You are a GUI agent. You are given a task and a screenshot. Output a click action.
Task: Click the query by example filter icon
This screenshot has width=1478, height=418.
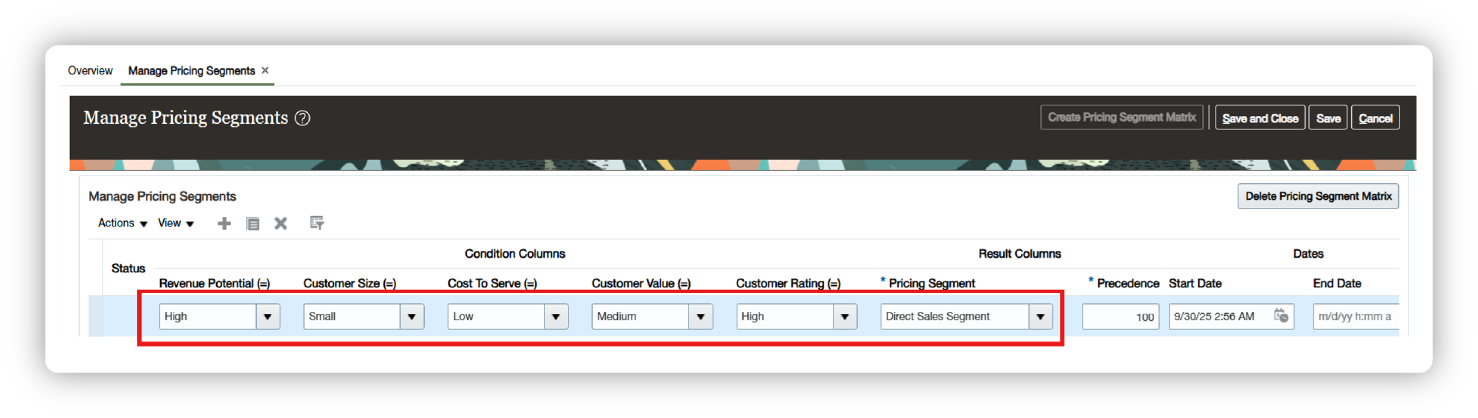coord(317,224)
